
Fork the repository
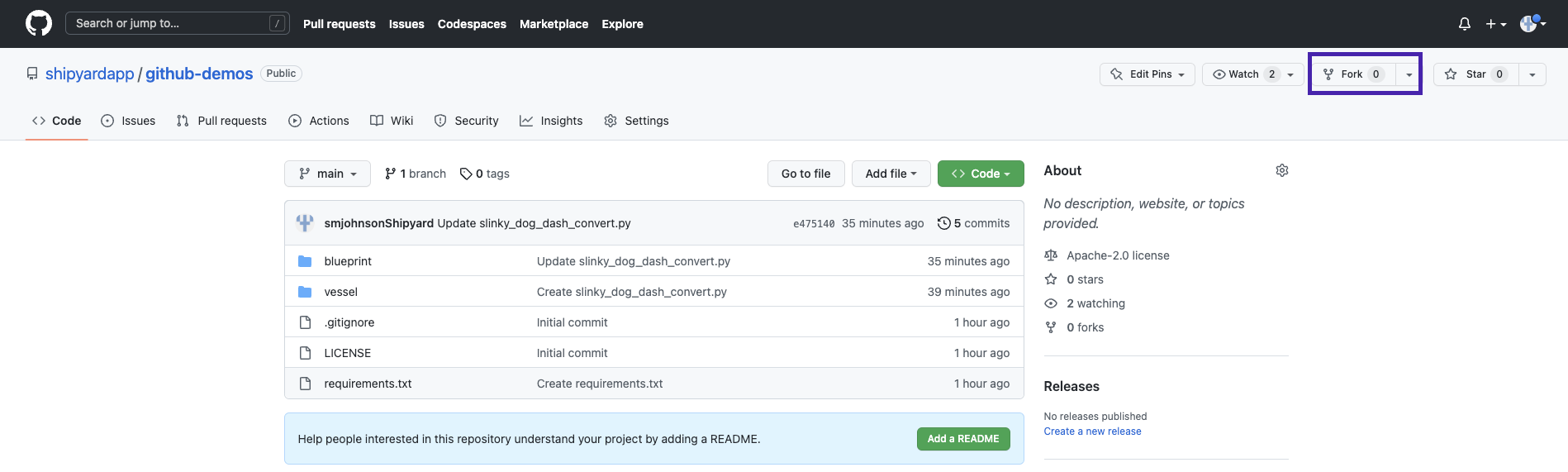pos(1354,74)
